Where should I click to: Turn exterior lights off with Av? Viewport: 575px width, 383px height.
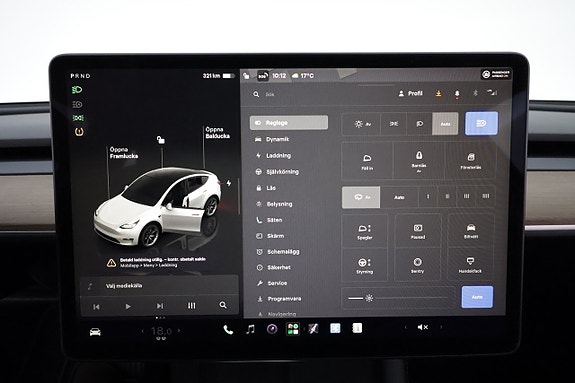(362, 124)
